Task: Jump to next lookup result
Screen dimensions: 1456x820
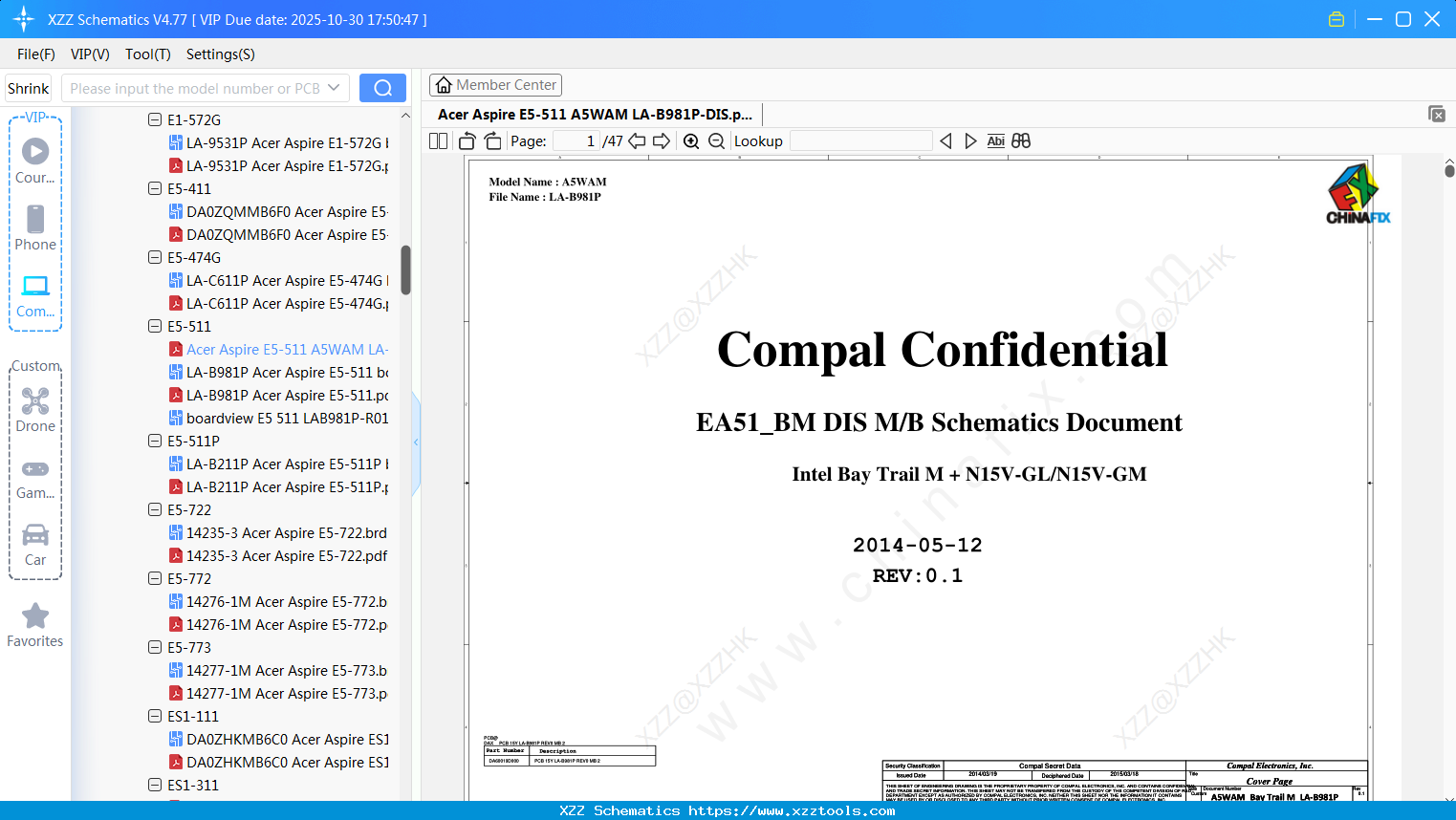Action: [x=970, y=140]
